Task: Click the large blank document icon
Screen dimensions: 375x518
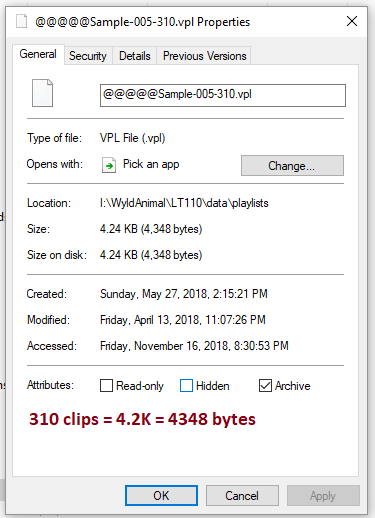Action: (42, 93)
